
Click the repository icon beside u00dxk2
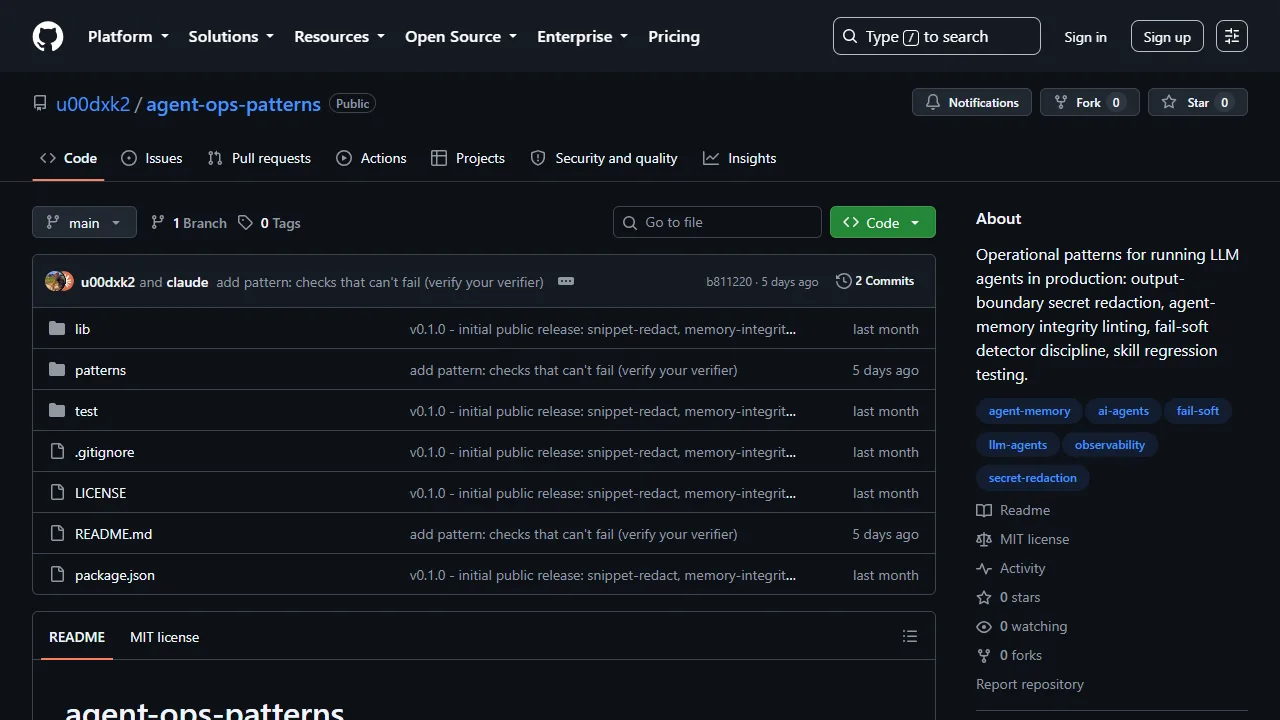pyautogui.click(x=40, y=104)
